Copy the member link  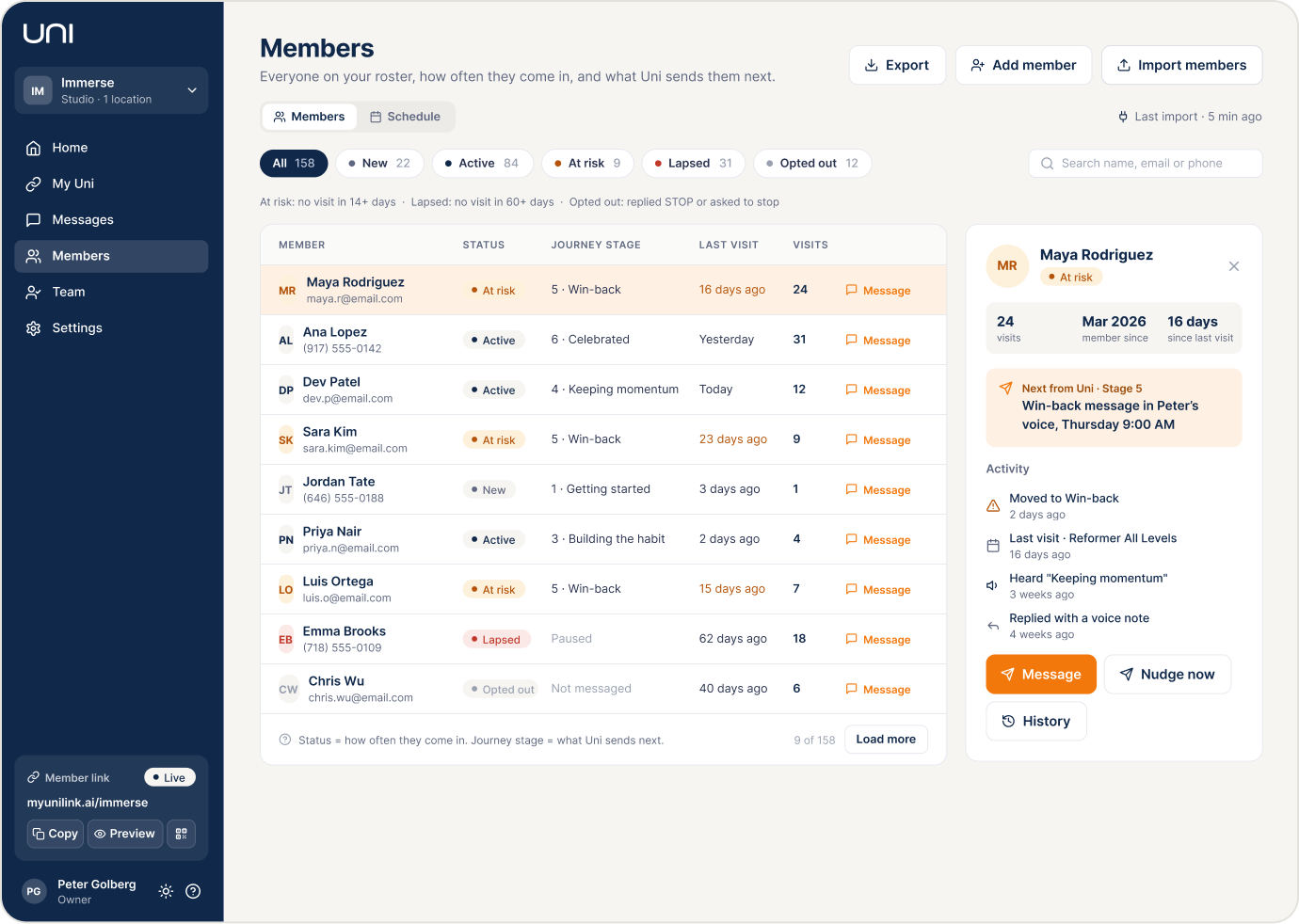pyautogui.click(x=56, y=834)
